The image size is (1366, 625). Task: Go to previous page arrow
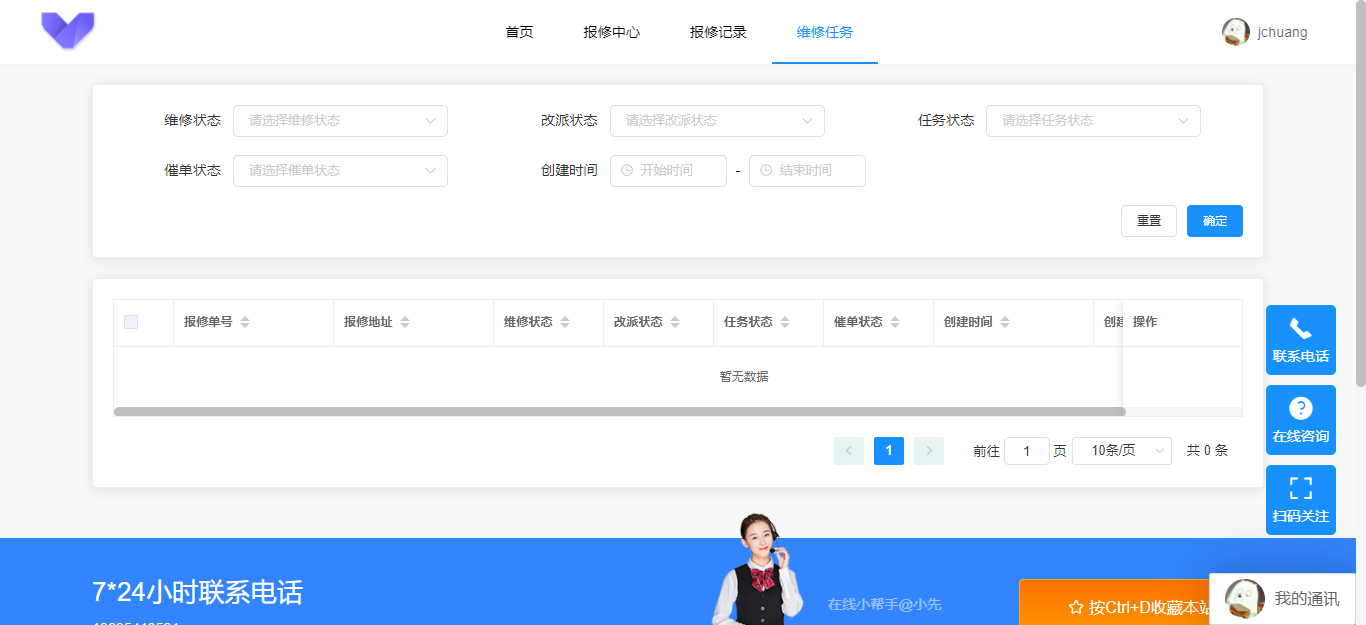tap(849, 451)
